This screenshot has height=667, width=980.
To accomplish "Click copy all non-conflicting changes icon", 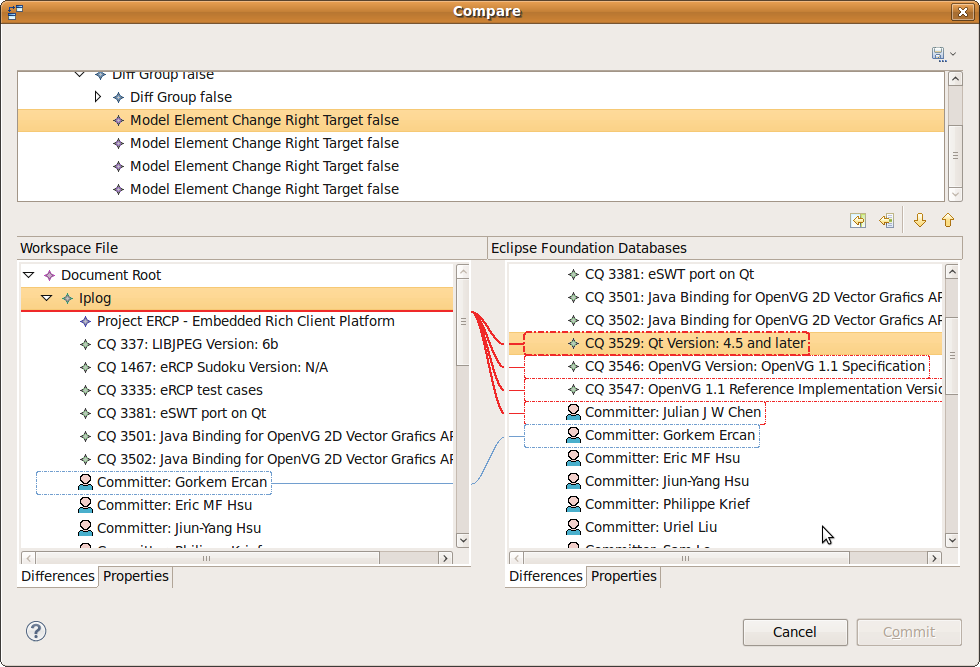I will (858, 220).
